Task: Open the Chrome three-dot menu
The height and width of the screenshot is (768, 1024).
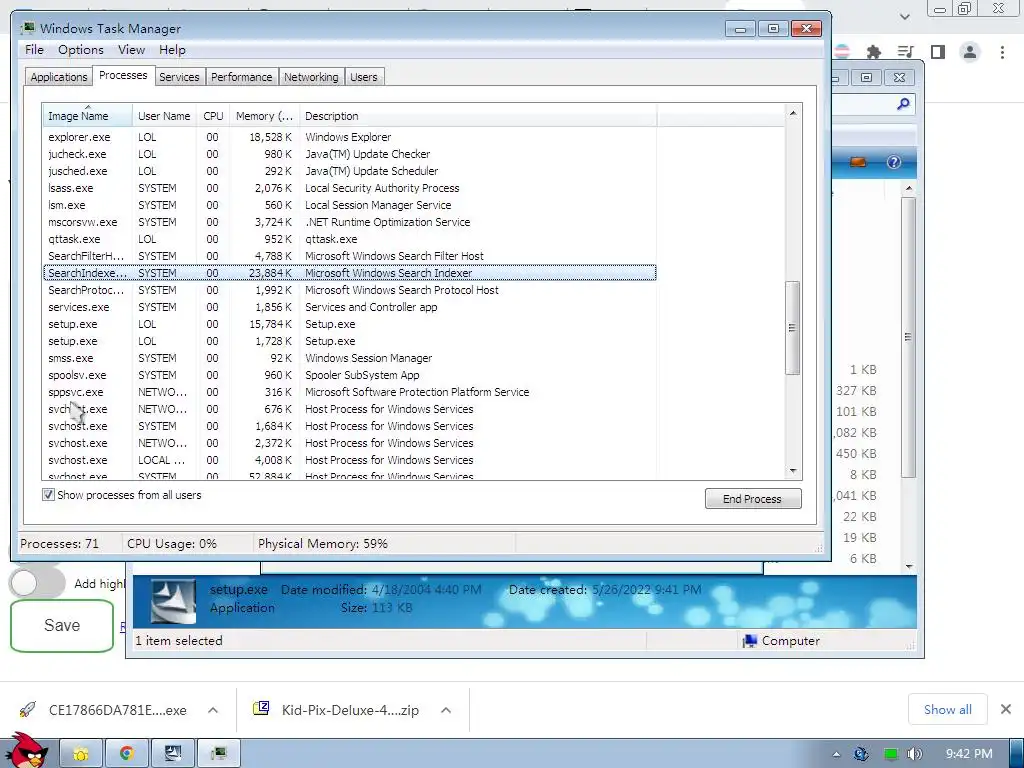Action: (1002, 52)
